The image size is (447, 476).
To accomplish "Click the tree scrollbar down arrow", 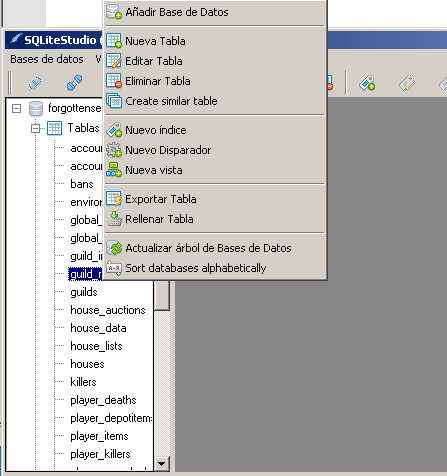I will click(x=162, y=463).
